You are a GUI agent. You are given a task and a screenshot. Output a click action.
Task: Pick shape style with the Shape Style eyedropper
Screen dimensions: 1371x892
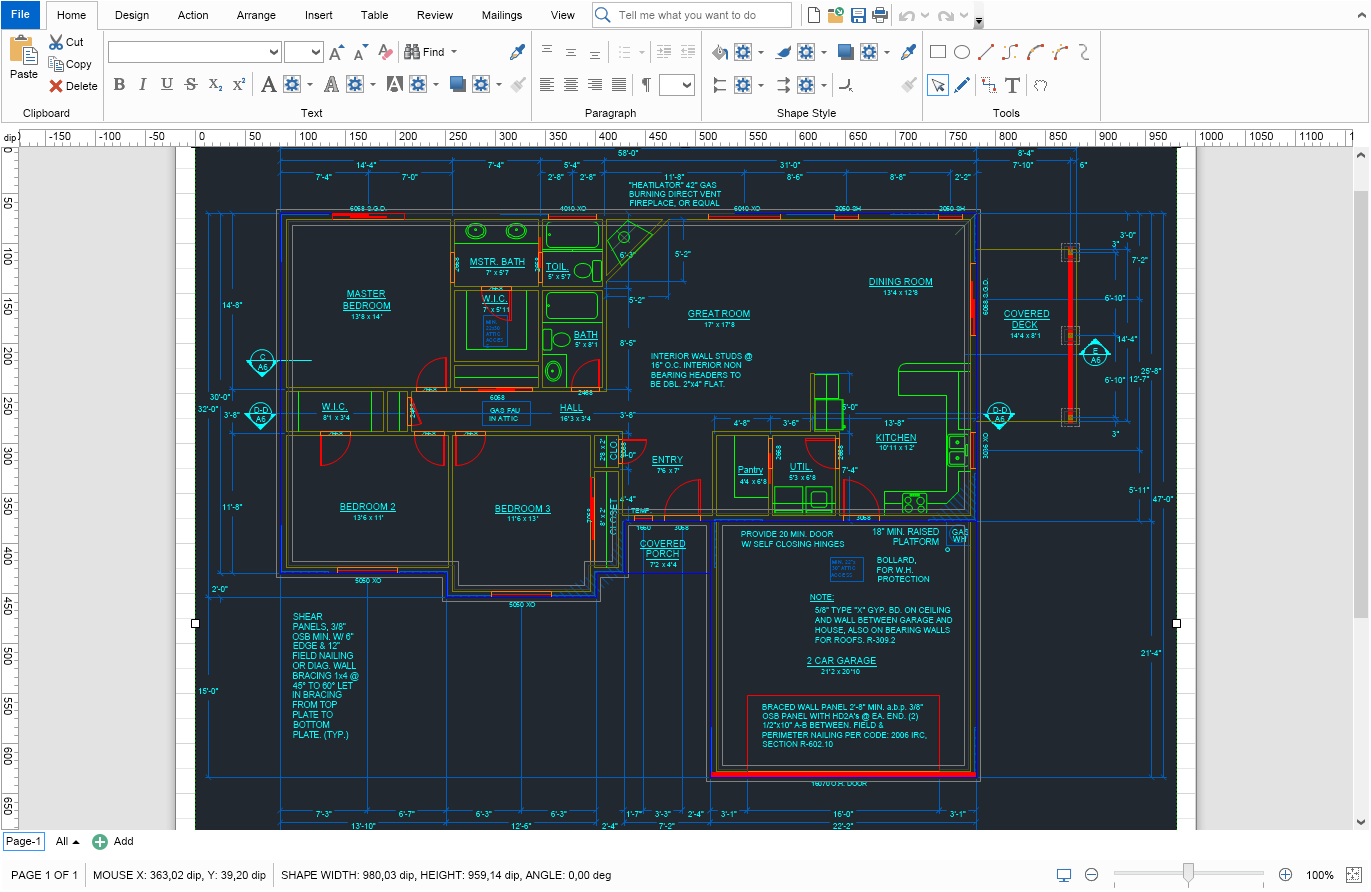[908, 52]
